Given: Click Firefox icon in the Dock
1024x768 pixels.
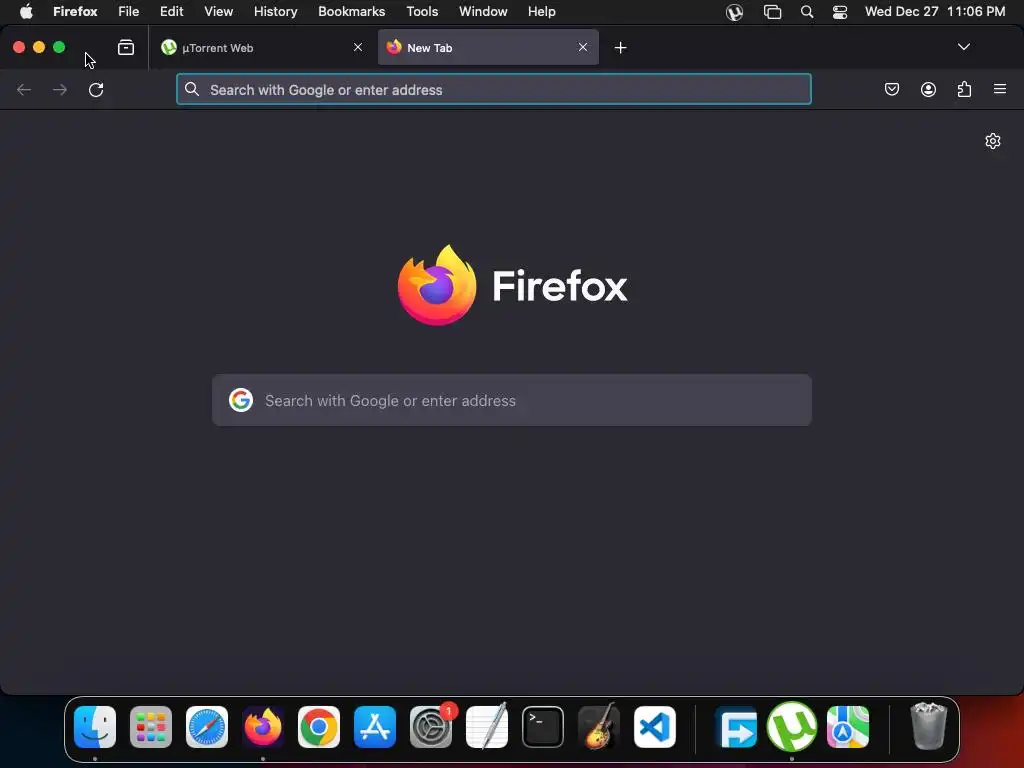Looking at the screenshot, I should [263, 727].
